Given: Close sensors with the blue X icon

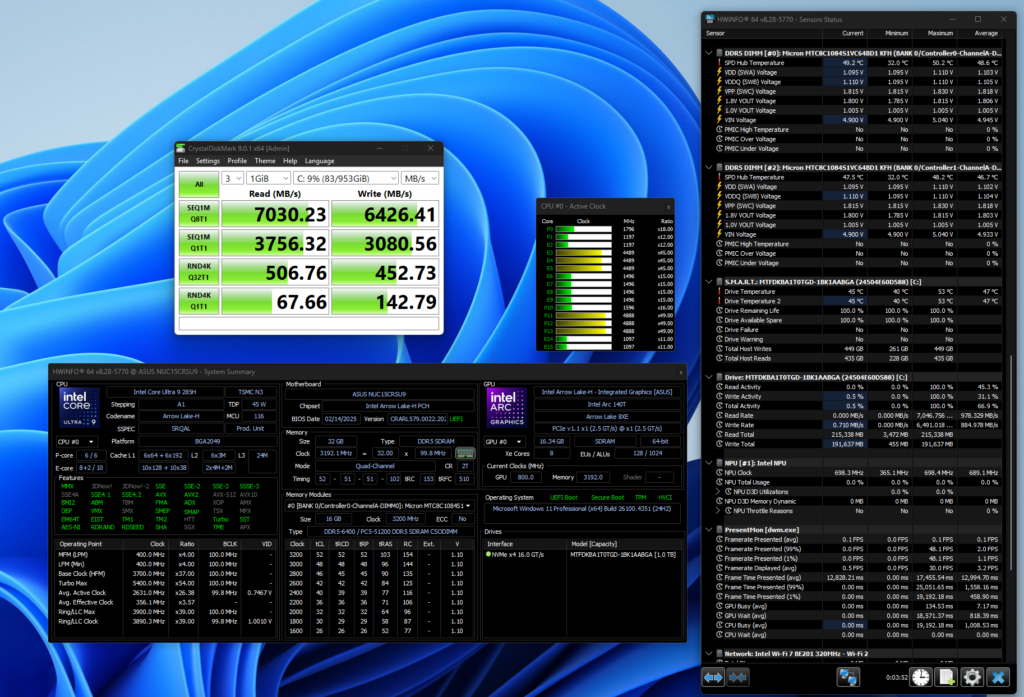Looking at the screenshot, I should [998, 677].
